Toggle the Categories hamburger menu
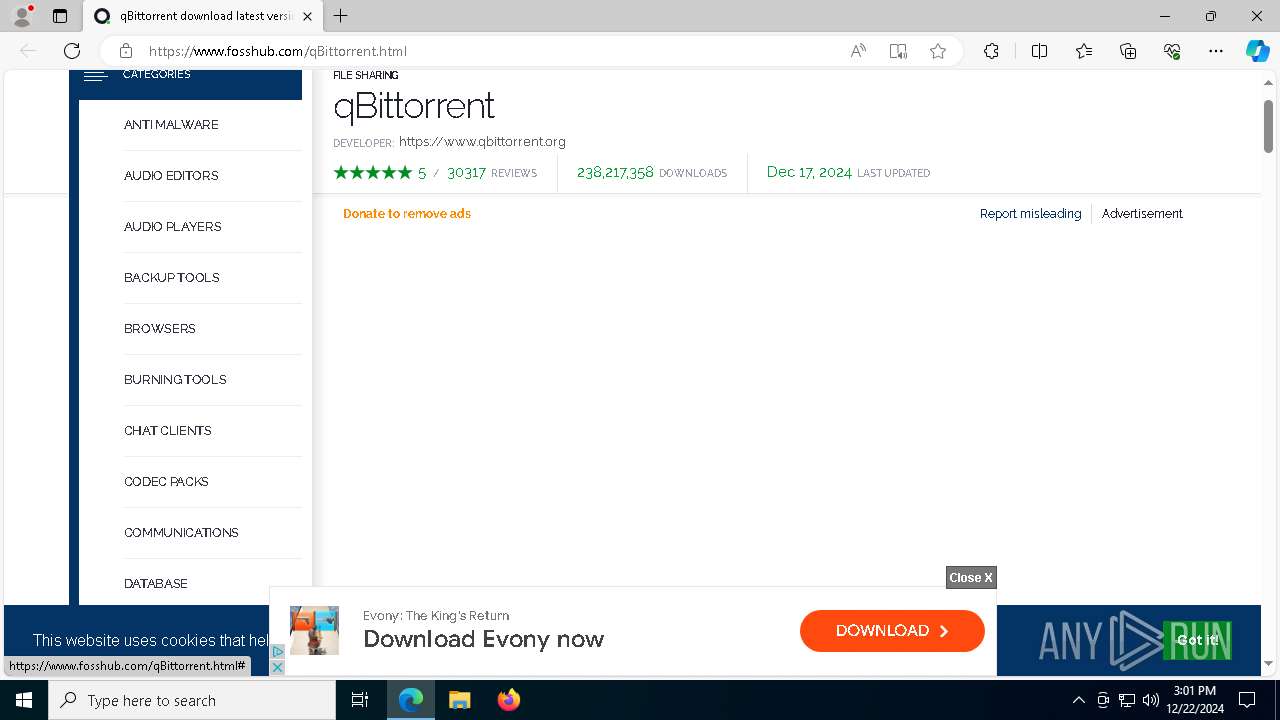 [95, 76]
